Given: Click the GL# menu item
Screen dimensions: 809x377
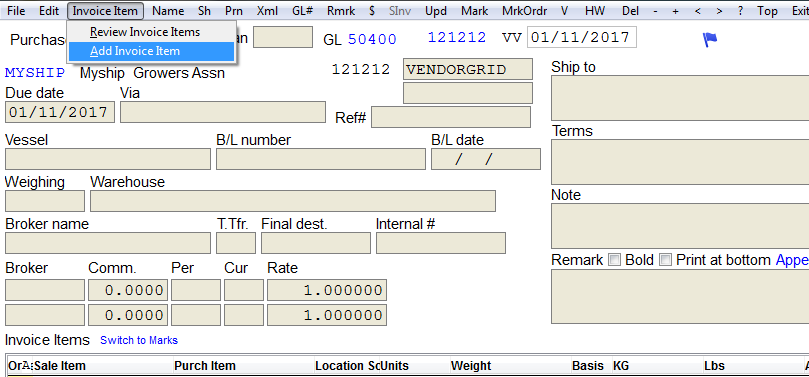Looking at the screenshot, I should coord(302,11).
